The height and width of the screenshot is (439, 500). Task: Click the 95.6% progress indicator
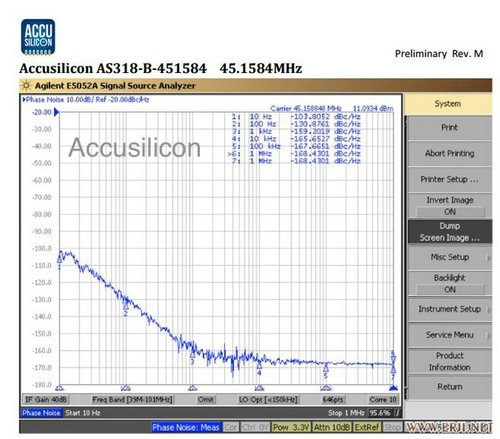point(379,413)
